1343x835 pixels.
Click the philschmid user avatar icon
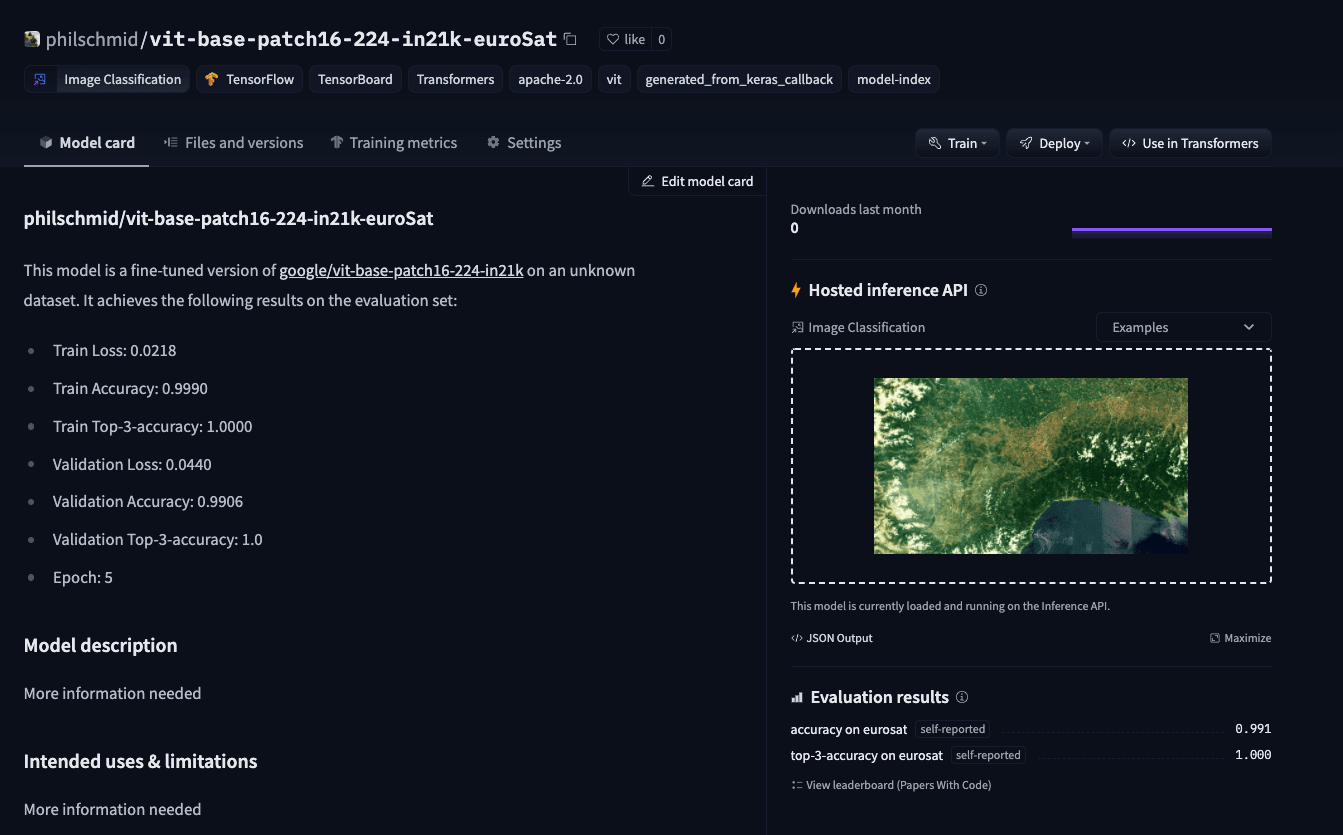pyautogui.click(x=32, y=39)
